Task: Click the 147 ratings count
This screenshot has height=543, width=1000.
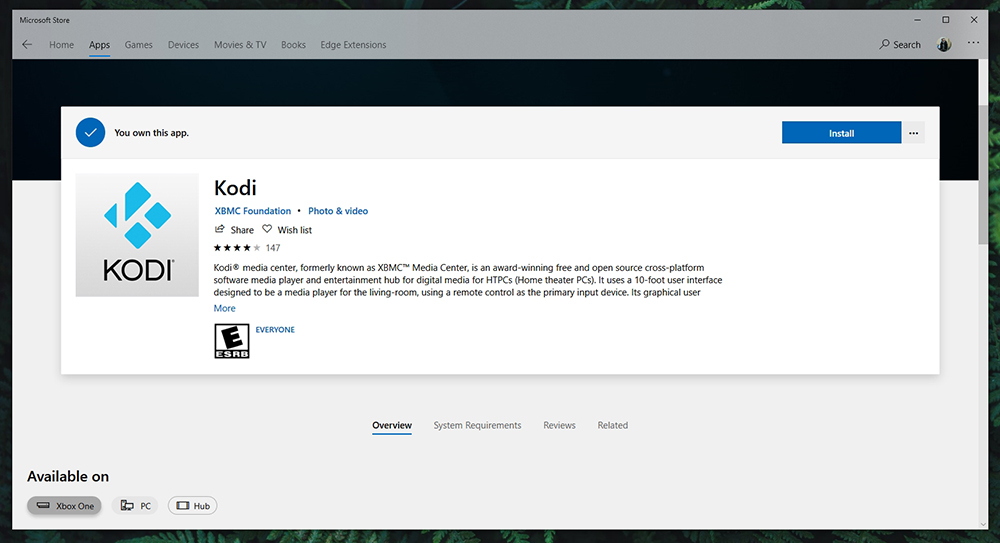Action: click(273, 248)
